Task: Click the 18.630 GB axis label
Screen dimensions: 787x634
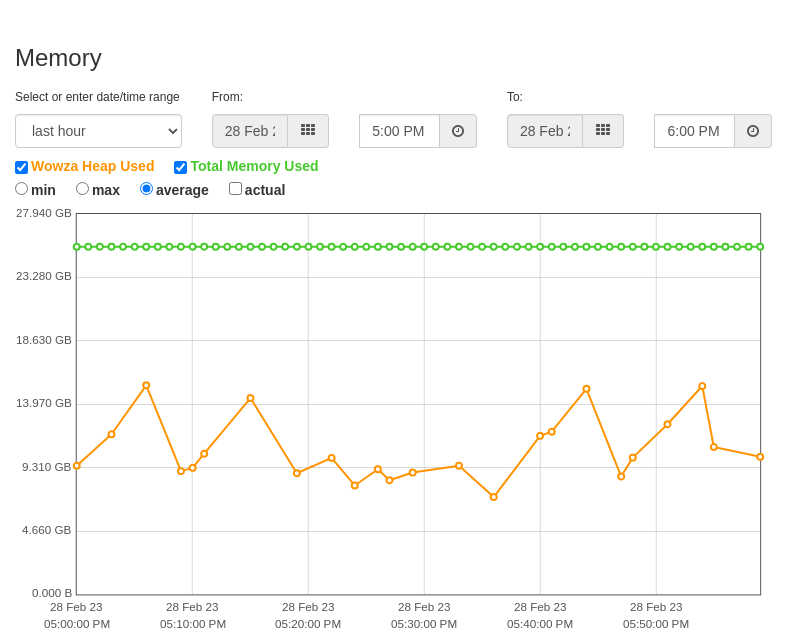Action: coord(44,340)
